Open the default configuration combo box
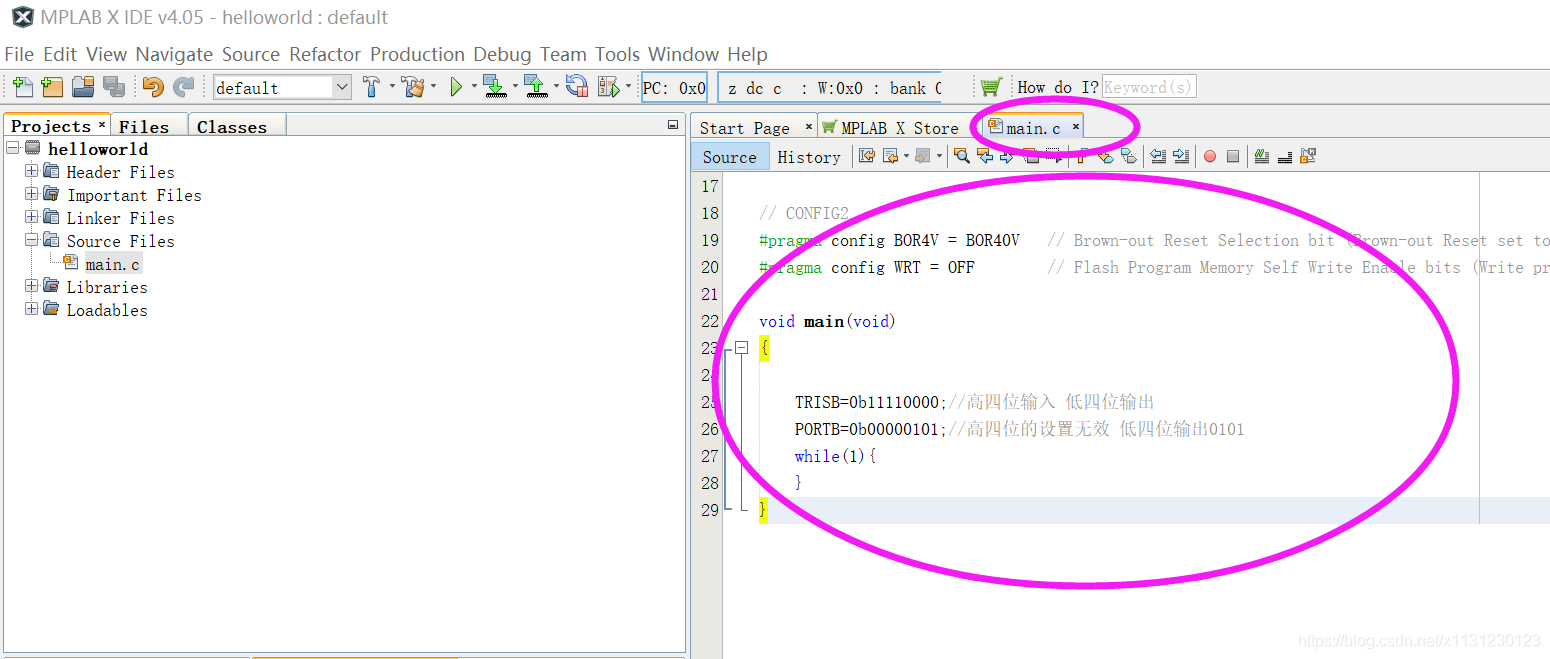The height and width of the screenshot is (659, 1550). [283, 88]
